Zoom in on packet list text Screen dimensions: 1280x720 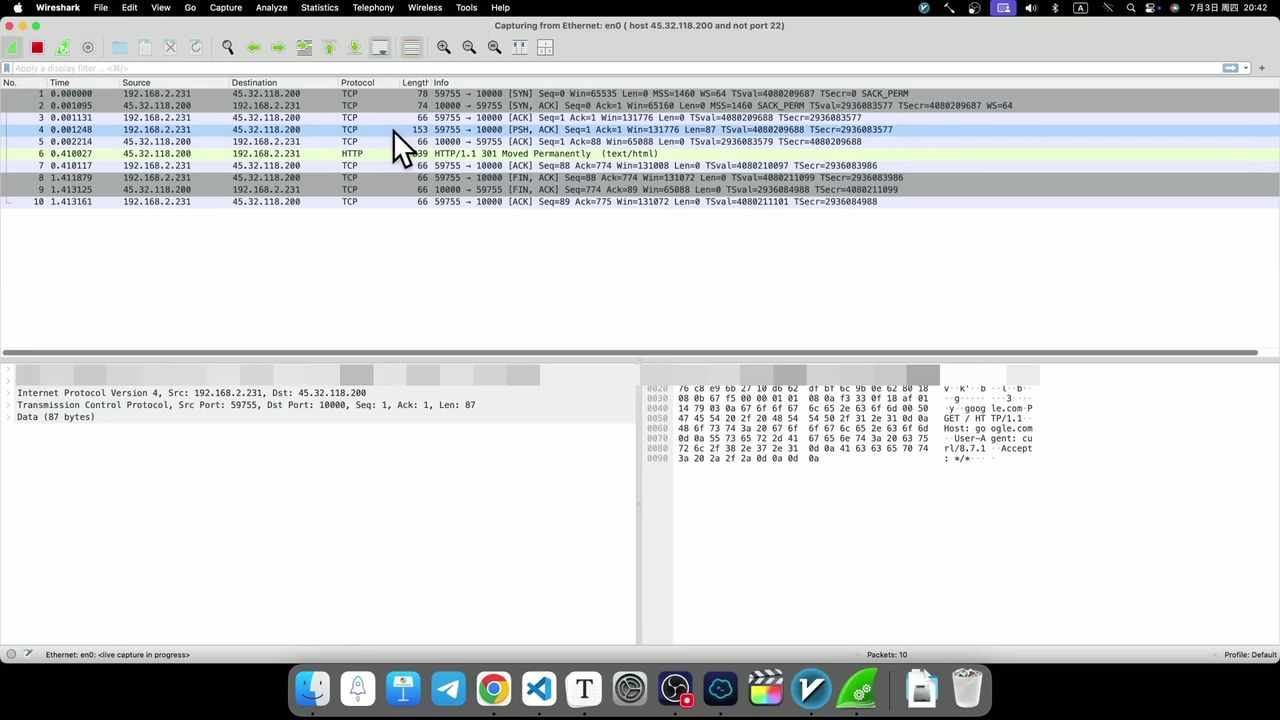444,47
